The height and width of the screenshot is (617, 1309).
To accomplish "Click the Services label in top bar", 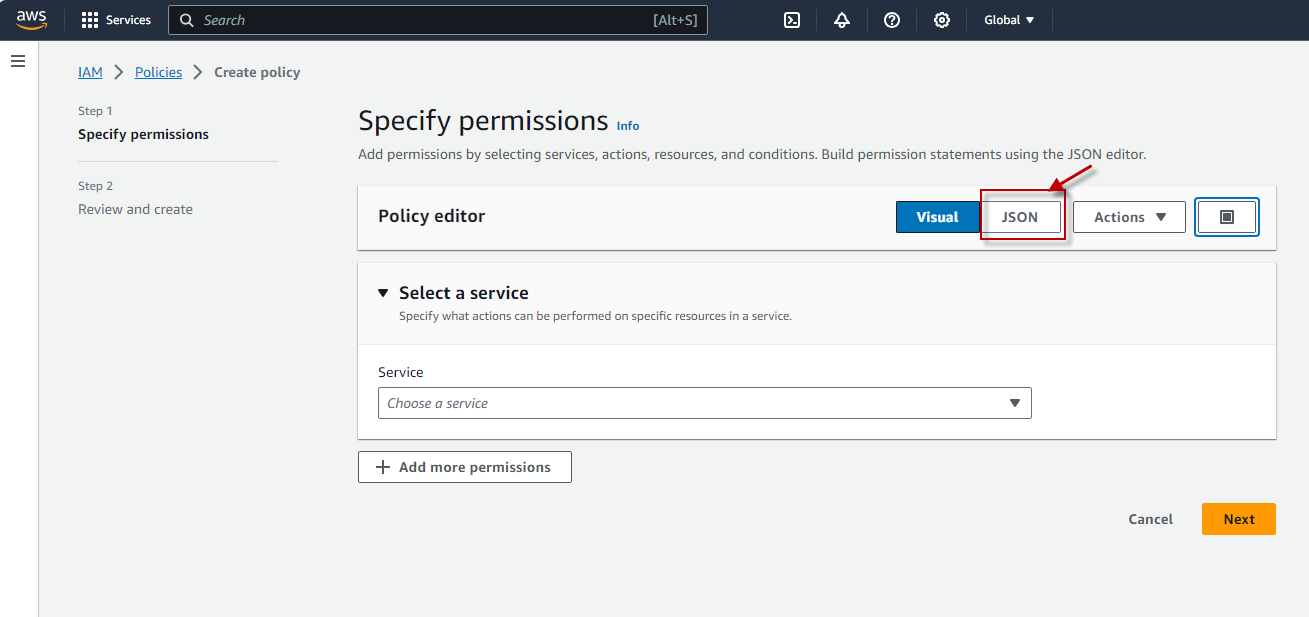I will pos(128,20).
